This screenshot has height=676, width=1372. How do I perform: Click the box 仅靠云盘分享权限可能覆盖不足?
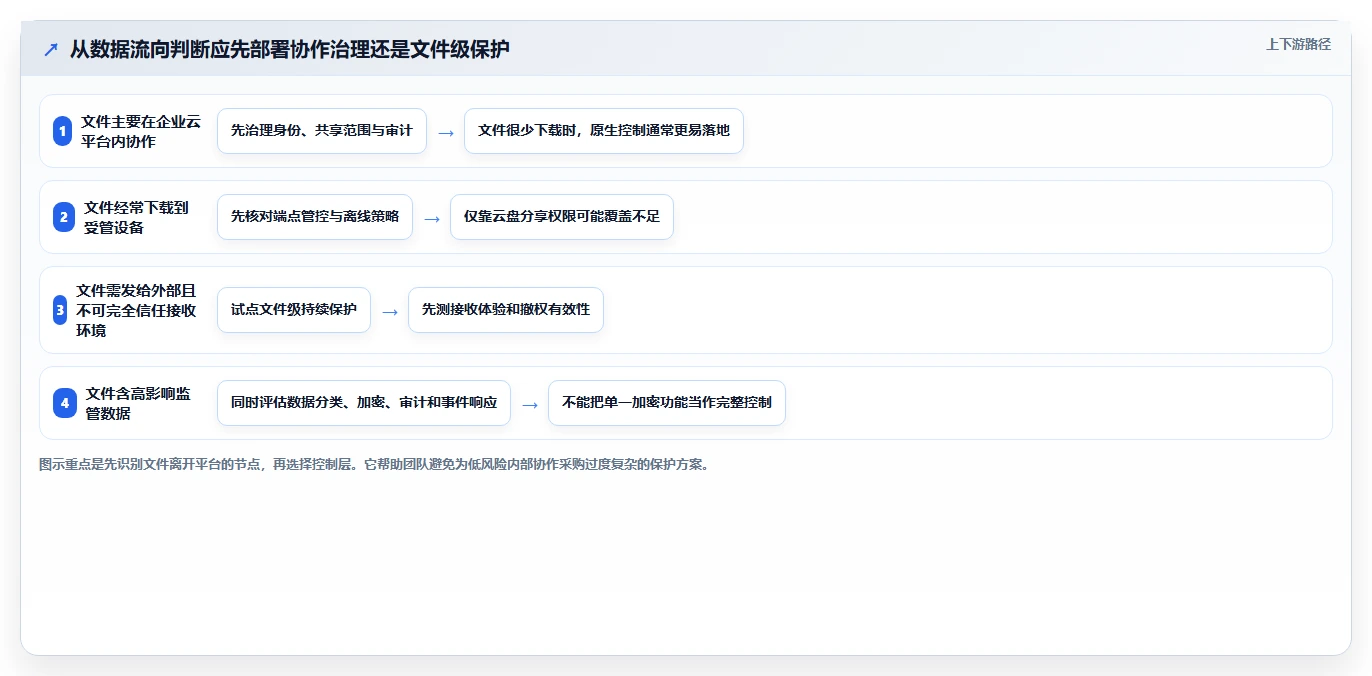562,217
